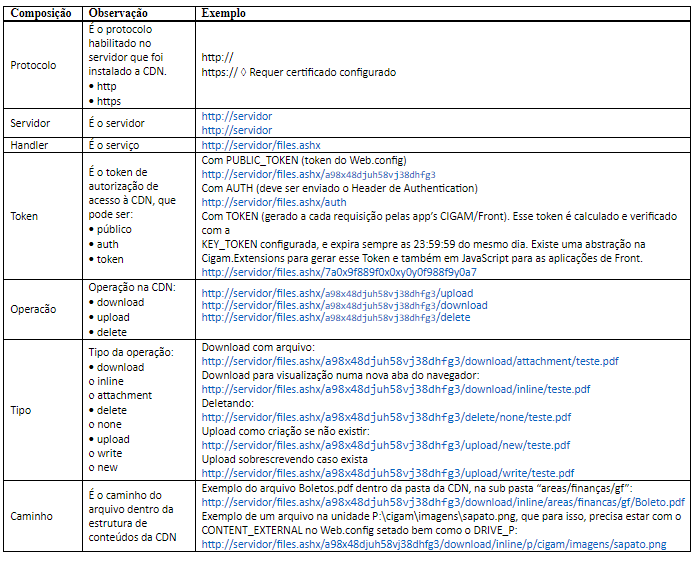The height and width of the screenshot is (561, 700).
Task: Open the Operação link ending in /delete
Action: pos(336,317)
